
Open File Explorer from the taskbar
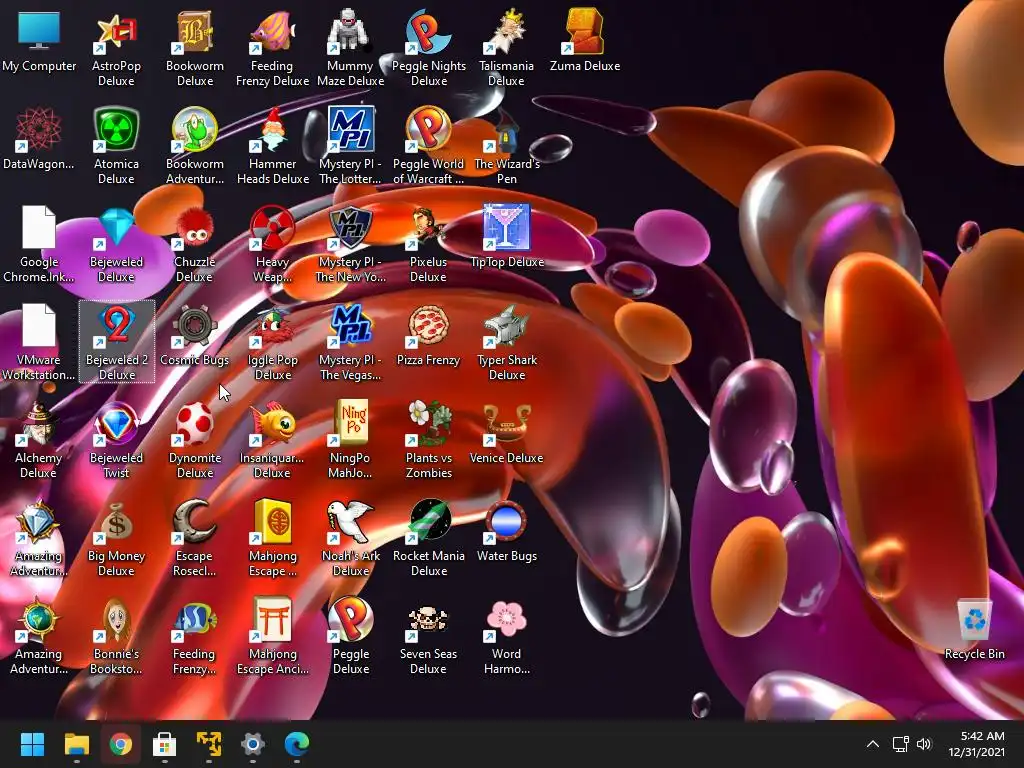(x=76, y=744)
